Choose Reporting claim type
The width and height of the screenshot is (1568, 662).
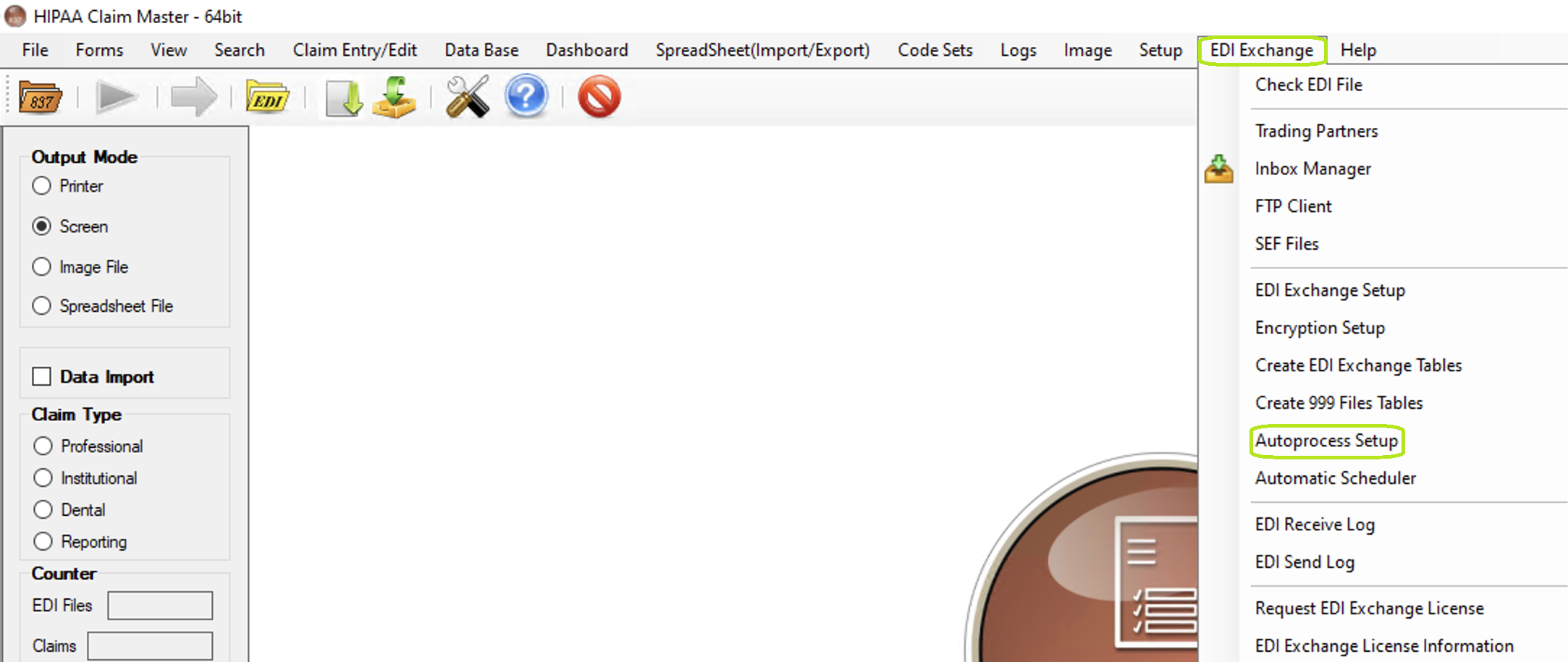click(x=43, y=542)
